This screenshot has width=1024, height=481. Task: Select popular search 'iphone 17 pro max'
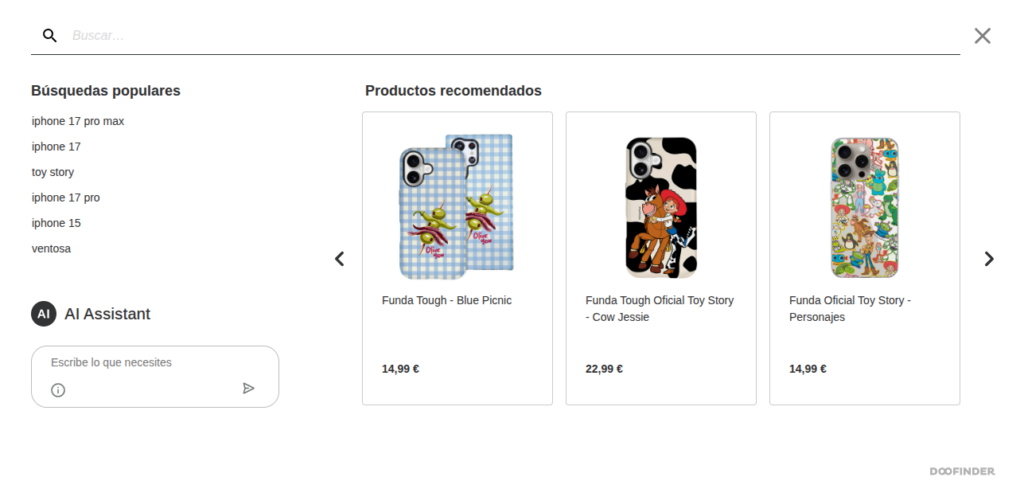point(78,121)
